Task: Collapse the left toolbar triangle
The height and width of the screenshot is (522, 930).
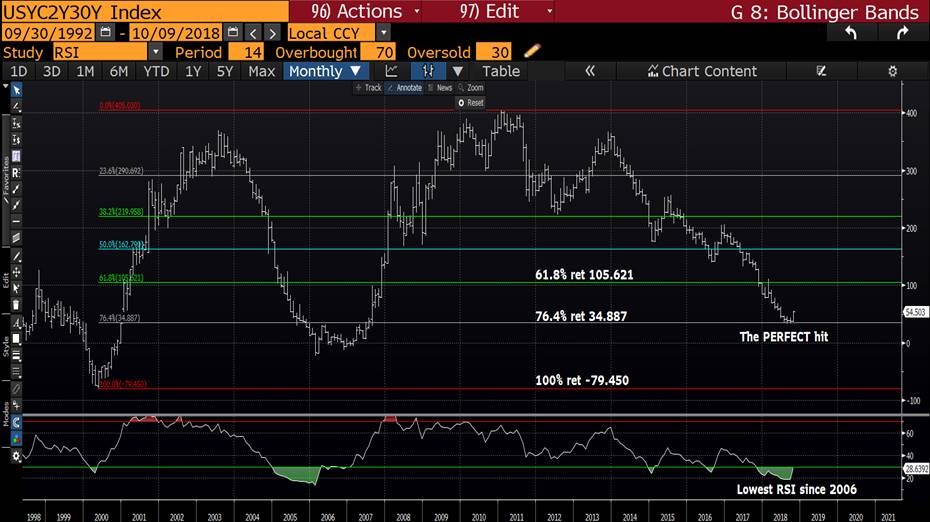Action: [x=5, y=87]
